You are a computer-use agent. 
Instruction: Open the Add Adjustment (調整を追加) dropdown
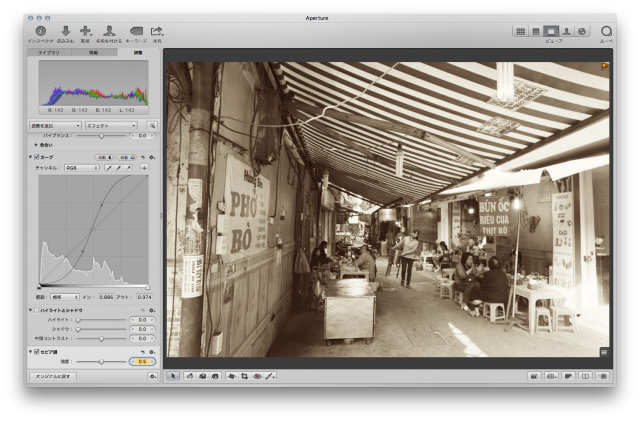(x=55, y=125)
